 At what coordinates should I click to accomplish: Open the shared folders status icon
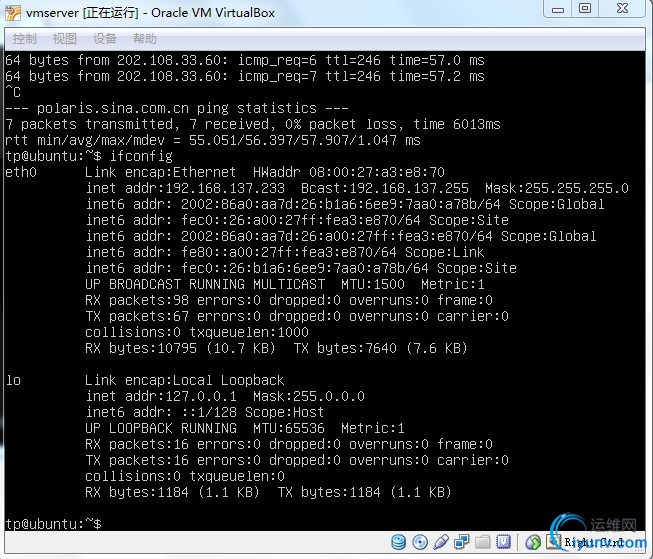coord(482,542)
